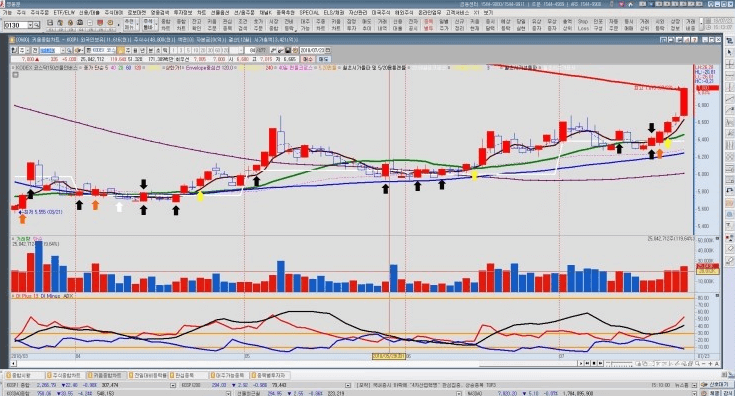Viewport: 735px width, 396px height.
Task: Open the 차트 menu
Action: (x=201, y=13)
